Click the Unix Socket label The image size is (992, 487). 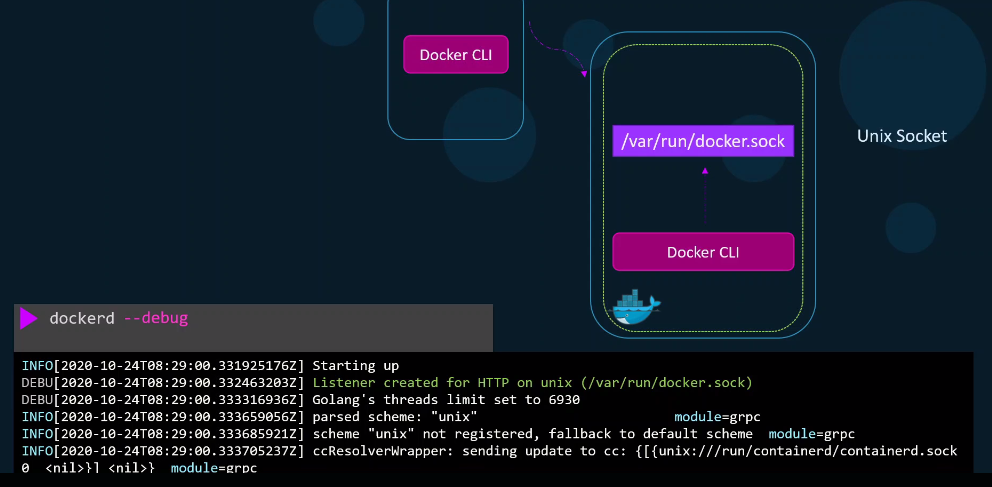tap(902, 136)
